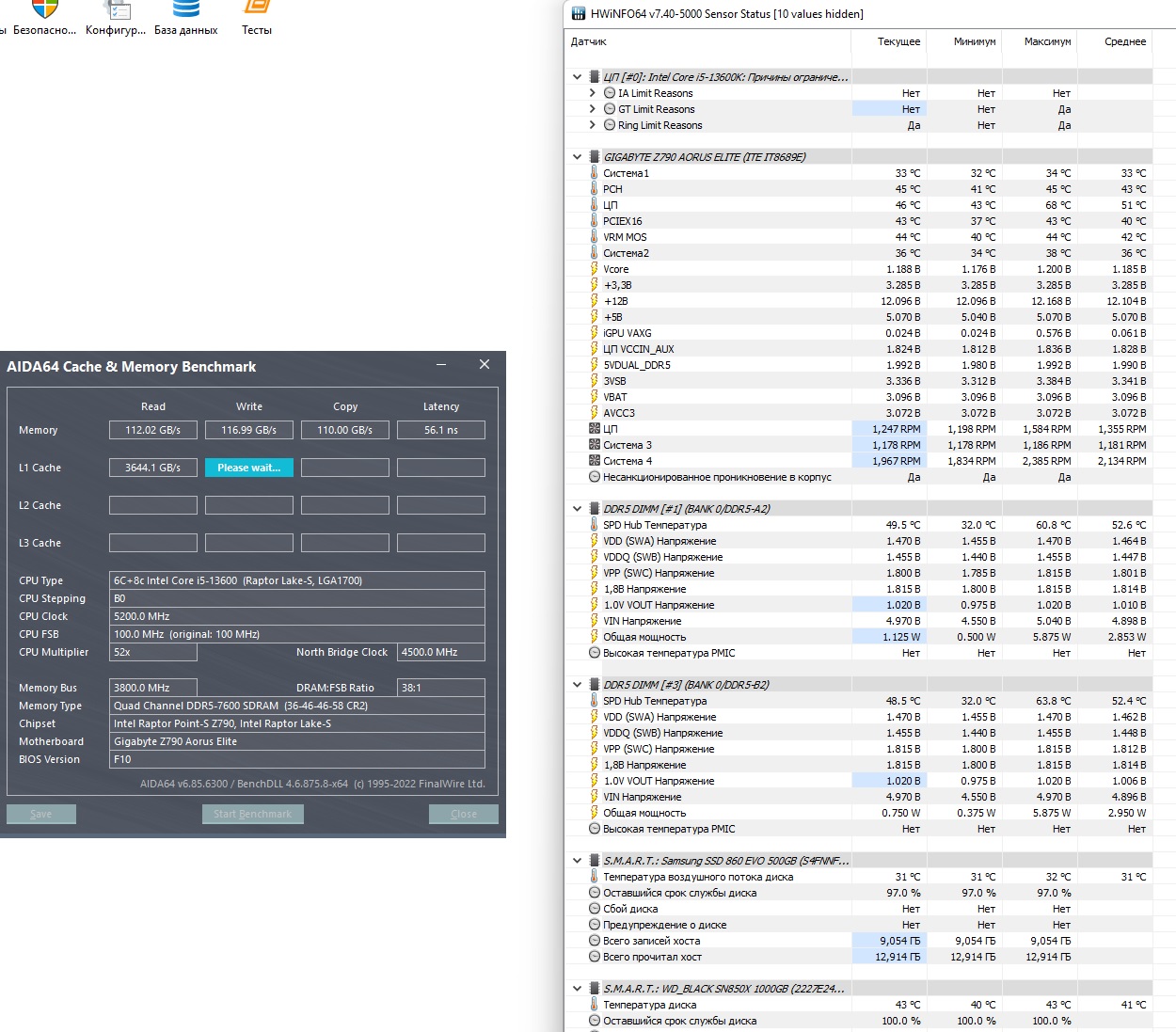The image size is (1176, 1032).
Task: Click Memory Latency result 56.1 ns
Action: click(x=441, y=430)
